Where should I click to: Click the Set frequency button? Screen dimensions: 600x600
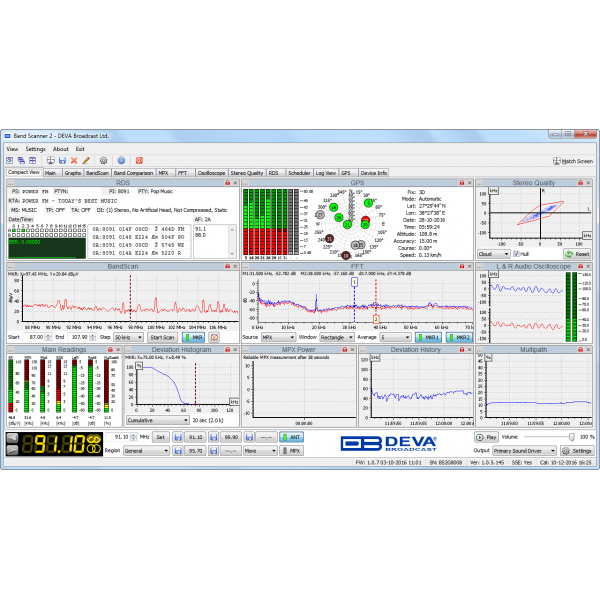point(160,437)
